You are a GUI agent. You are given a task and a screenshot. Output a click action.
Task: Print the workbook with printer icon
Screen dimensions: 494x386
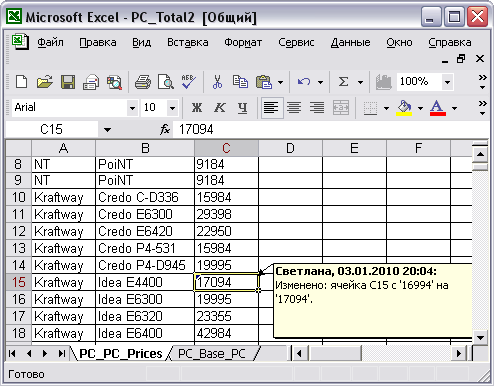point(143,82)
